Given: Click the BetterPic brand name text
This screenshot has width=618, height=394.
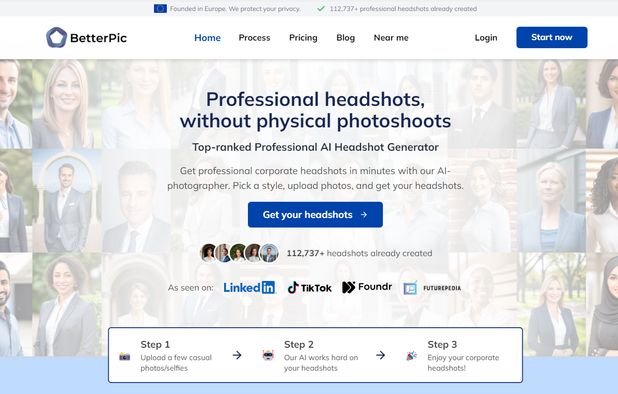Looking at the screenshot, I should (99, 38).
